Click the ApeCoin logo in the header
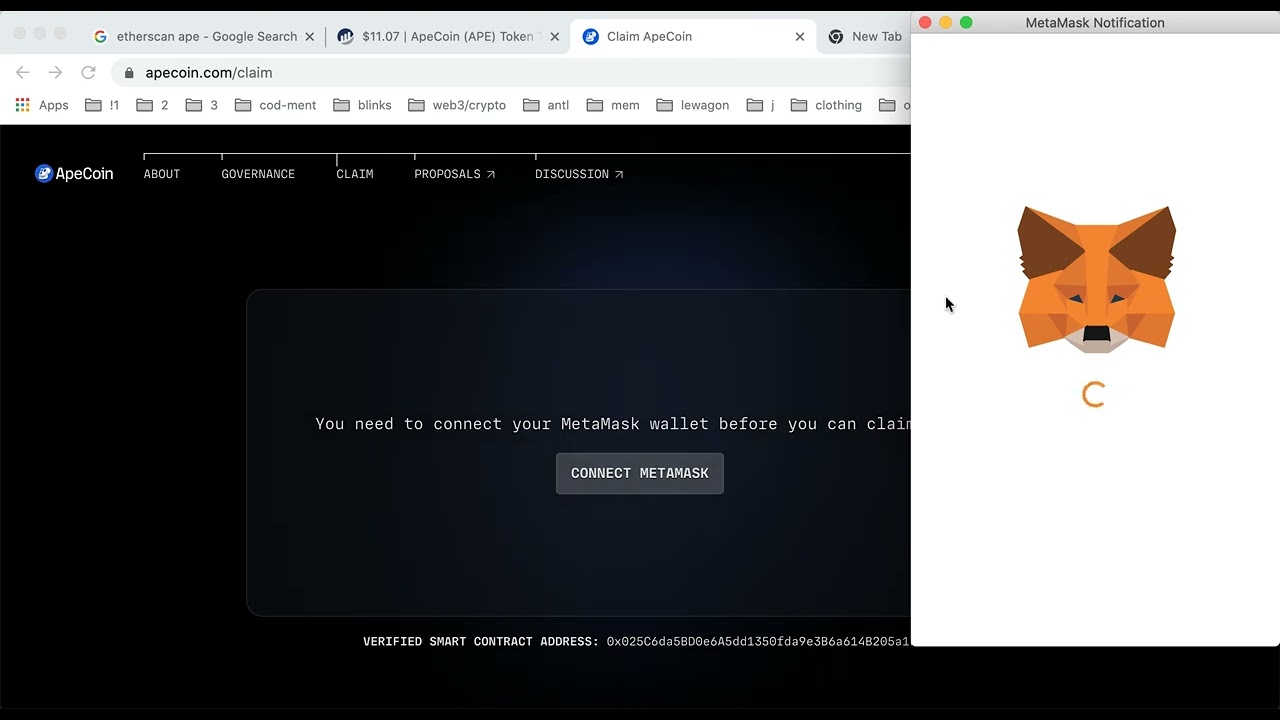The image size is (1280, 720). pyautogui.click(x=74, y=174)
